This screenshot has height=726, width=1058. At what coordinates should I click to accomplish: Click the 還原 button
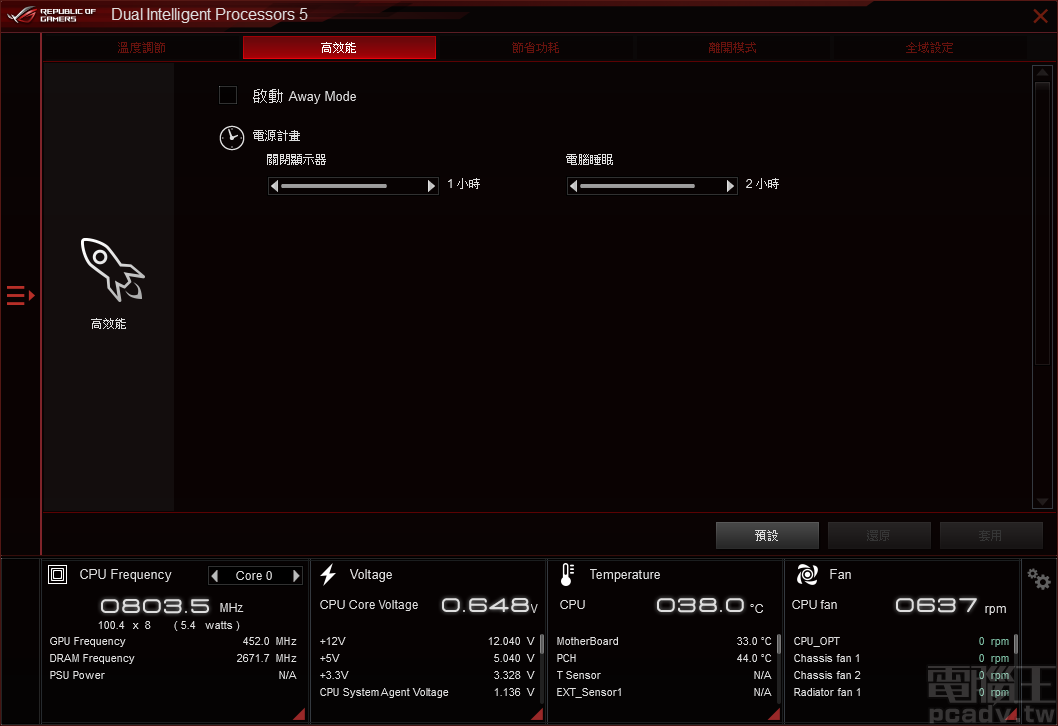(879, 536)
